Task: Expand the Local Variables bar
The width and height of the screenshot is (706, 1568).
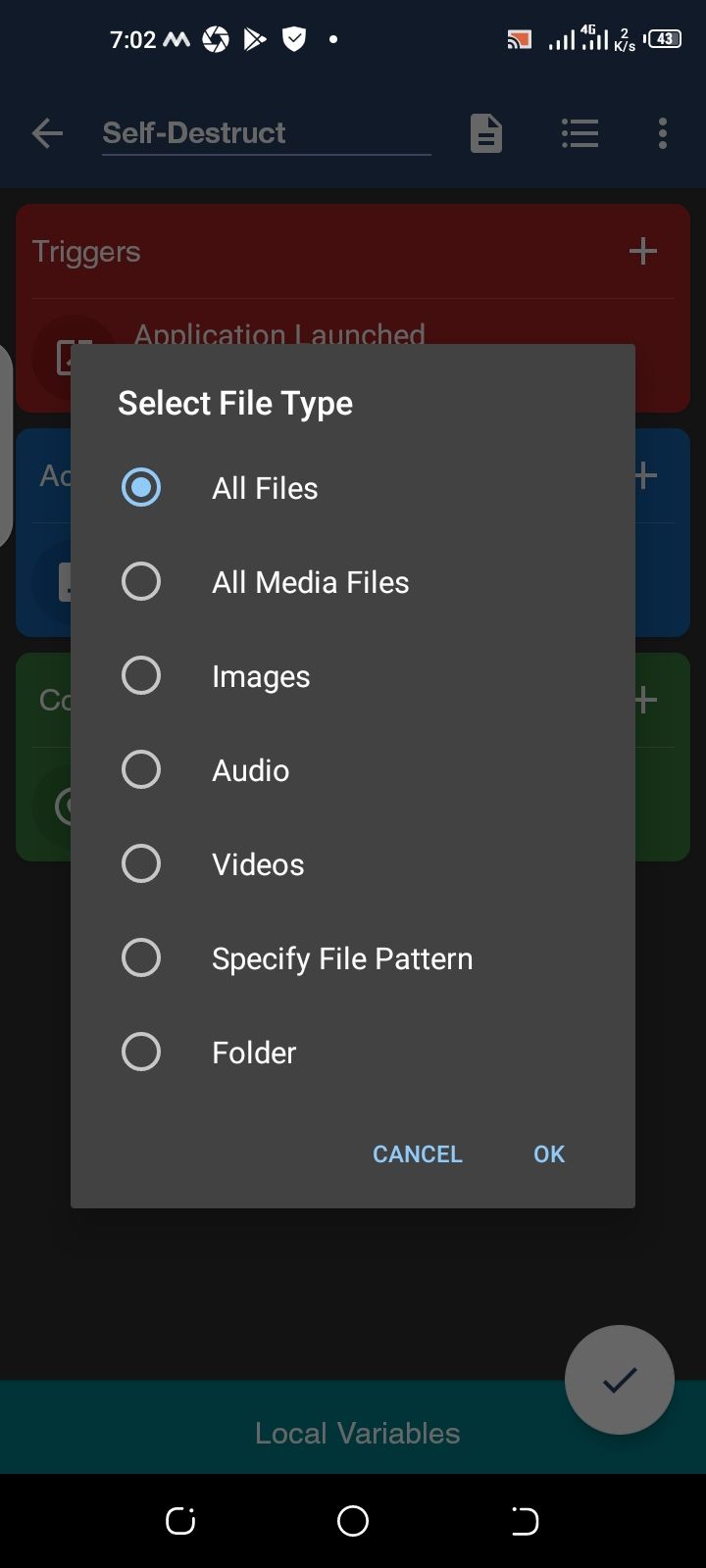Action: pyautogui.click(x=353, y=1427)
